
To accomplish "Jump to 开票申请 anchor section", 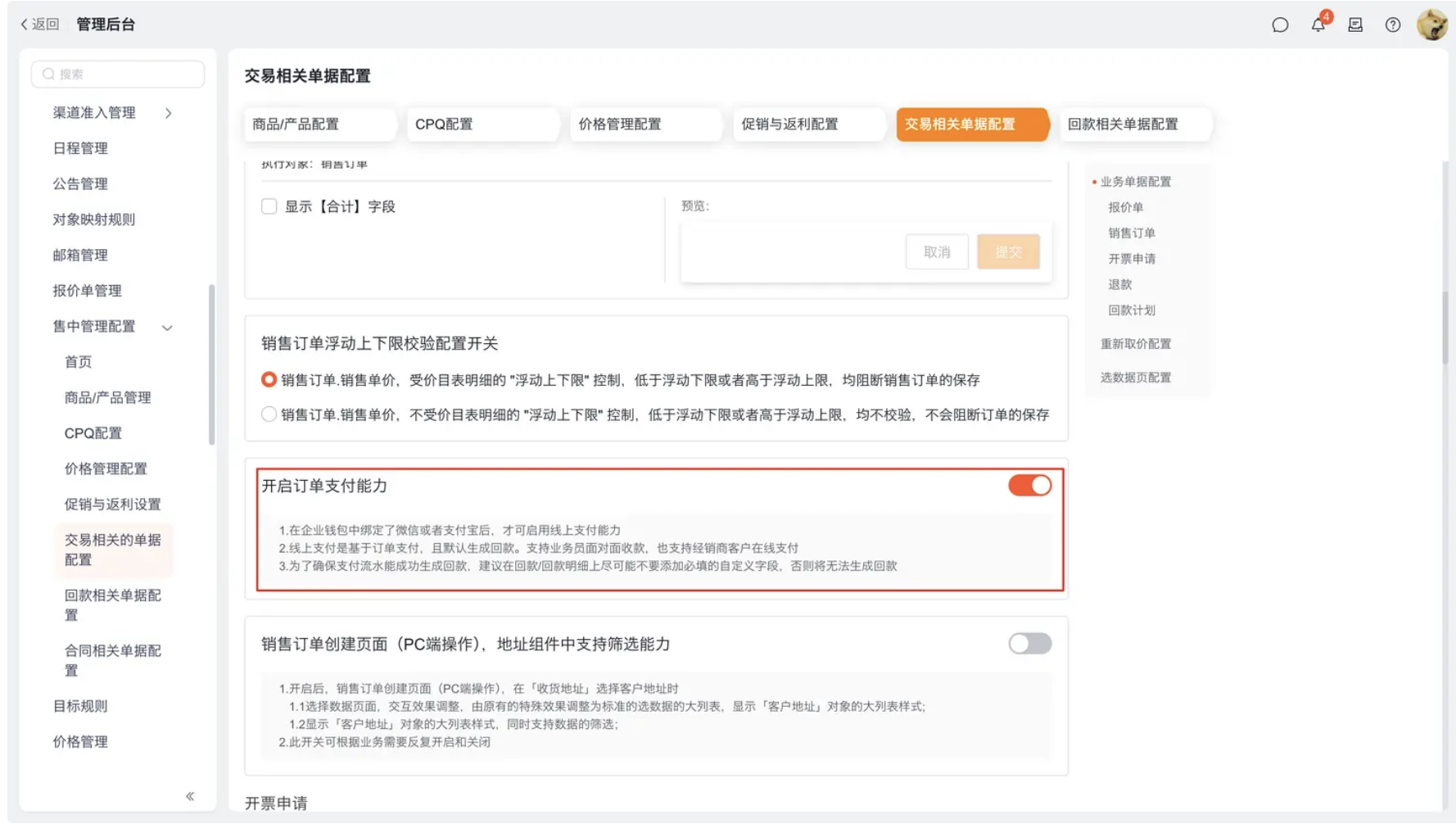I will 1131,259.
